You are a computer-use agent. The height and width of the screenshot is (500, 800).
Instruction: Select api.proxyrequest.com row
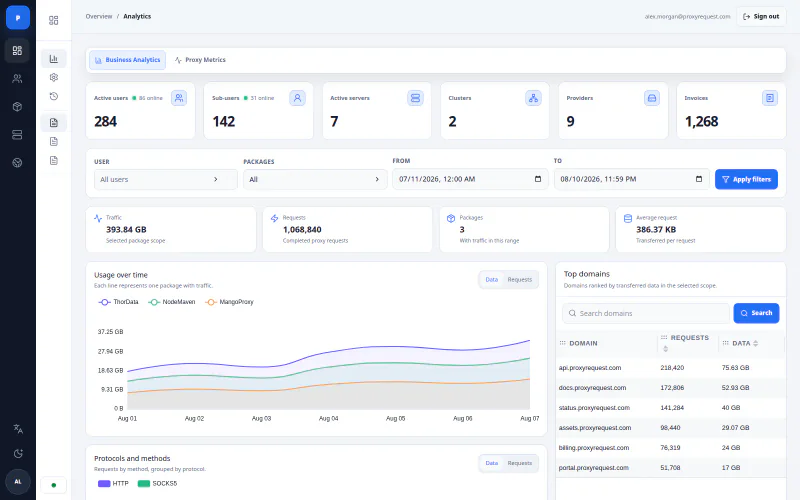click(x=670, y=368)
